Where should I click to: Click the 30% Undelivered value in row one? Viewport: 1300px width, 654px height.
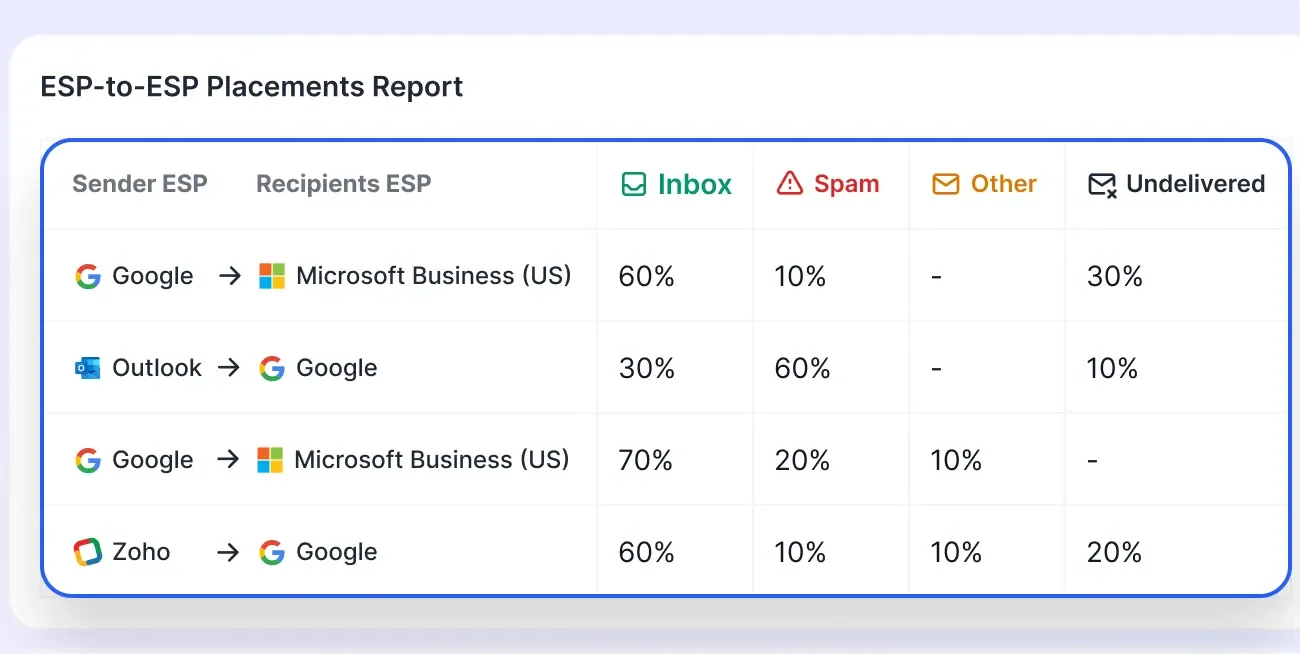(1114, 276)
